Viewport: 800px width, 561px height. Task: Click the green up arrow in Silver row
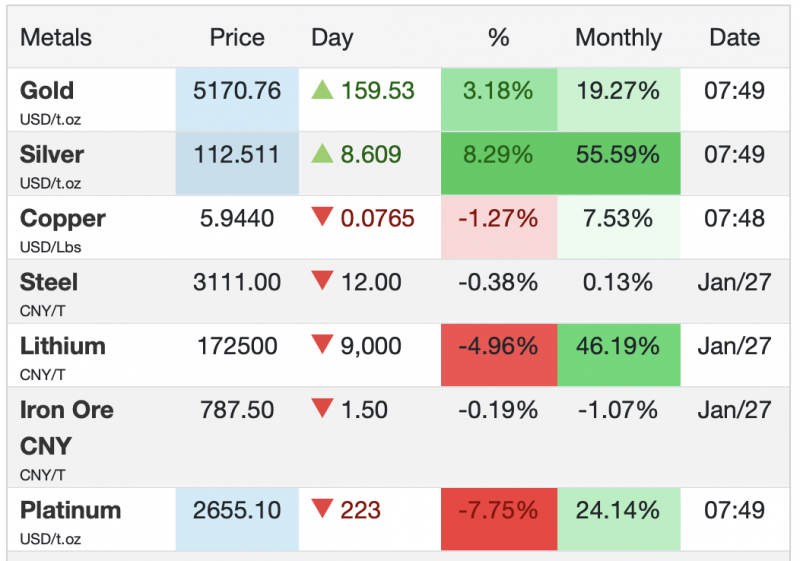click(321, 154)
